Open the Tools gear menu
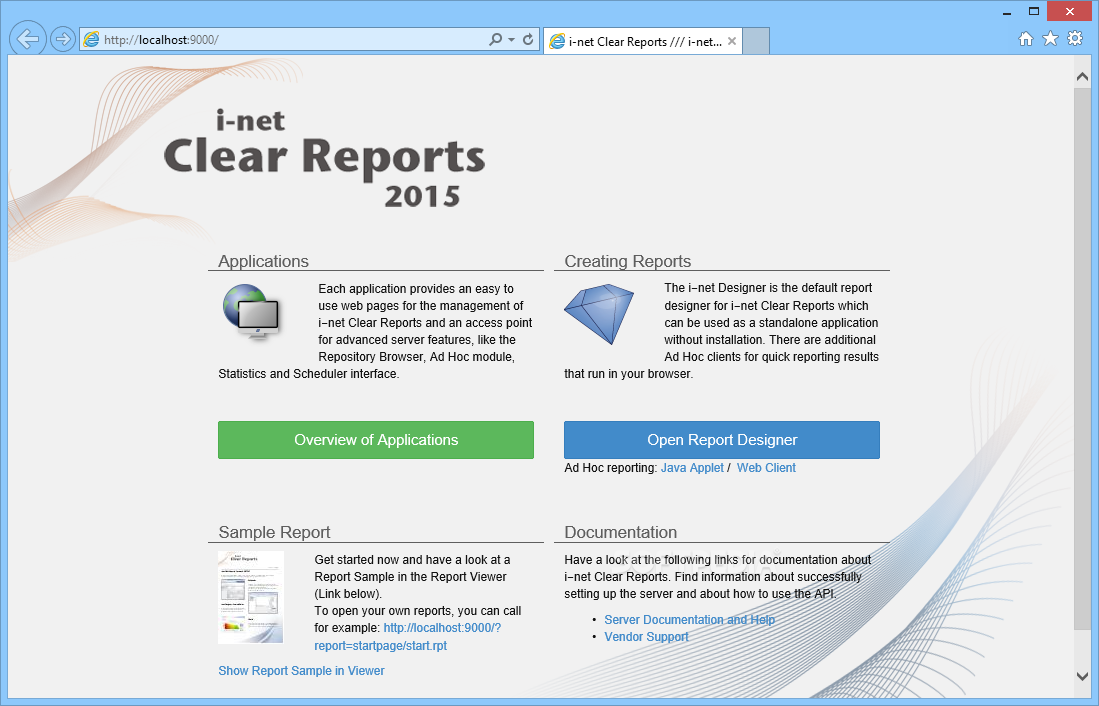Image resolution: width=1099 pixels, height=706 pixels. click(x=1075, y=39)
